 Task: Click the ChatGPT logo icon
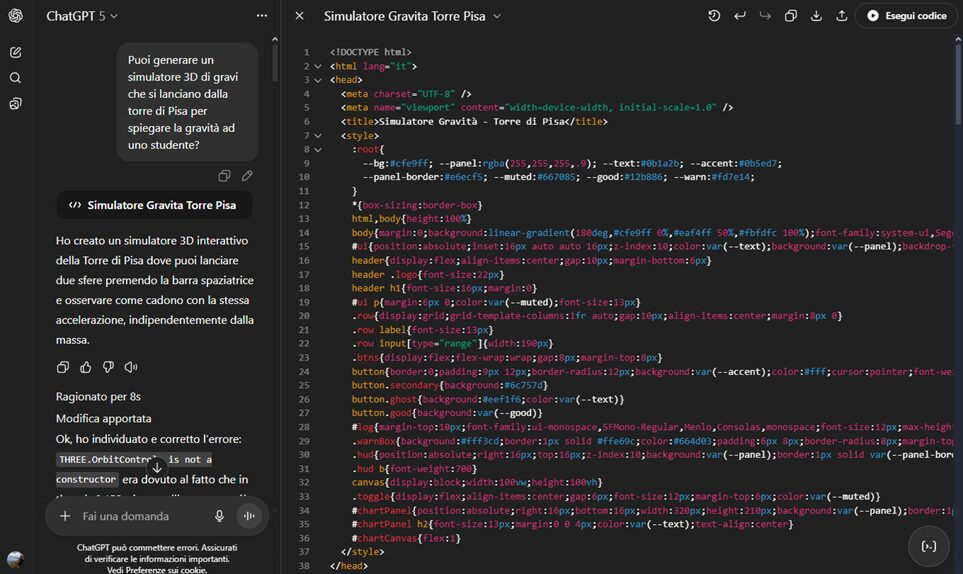click(15, 15)
